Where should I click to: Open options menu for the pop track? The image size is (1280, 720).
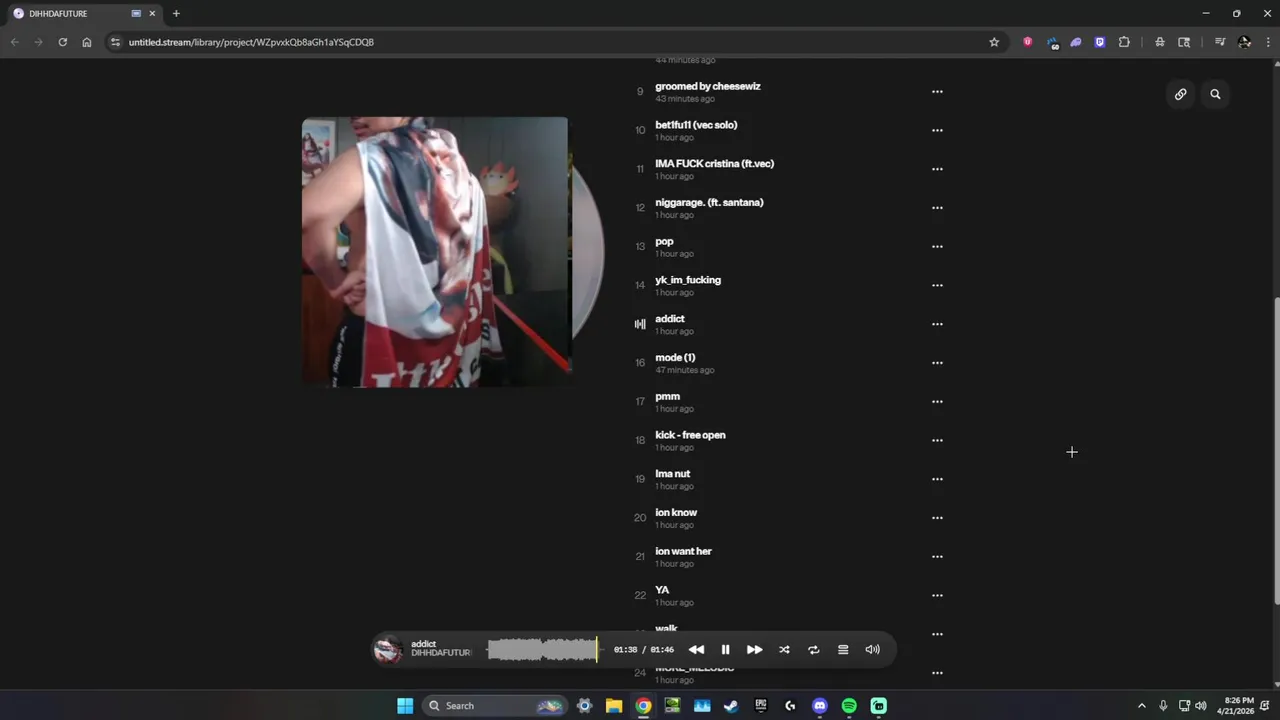tap(937, 246)
